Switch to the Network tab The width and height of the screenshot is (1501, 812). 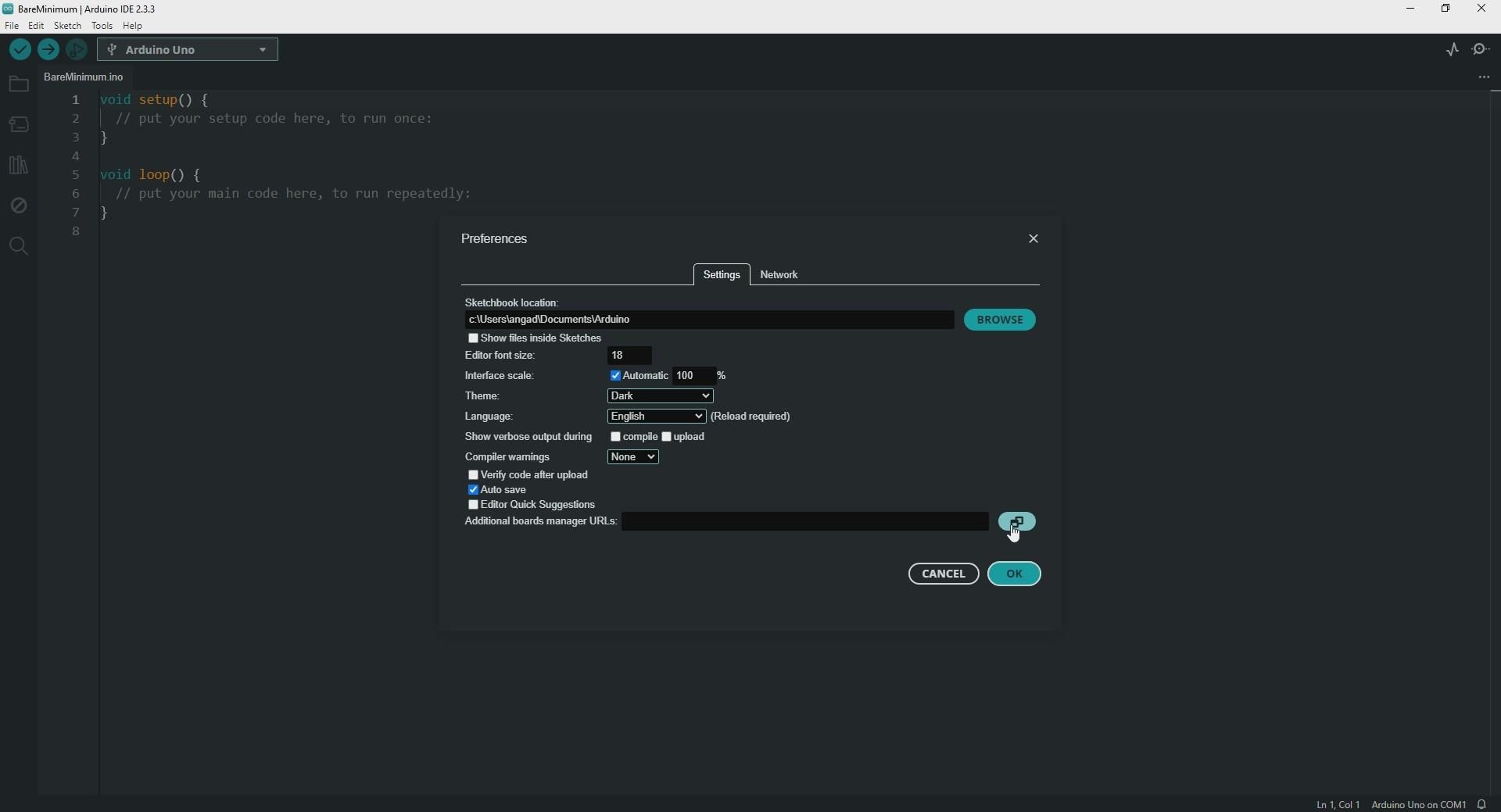click(x=780, y=275)
